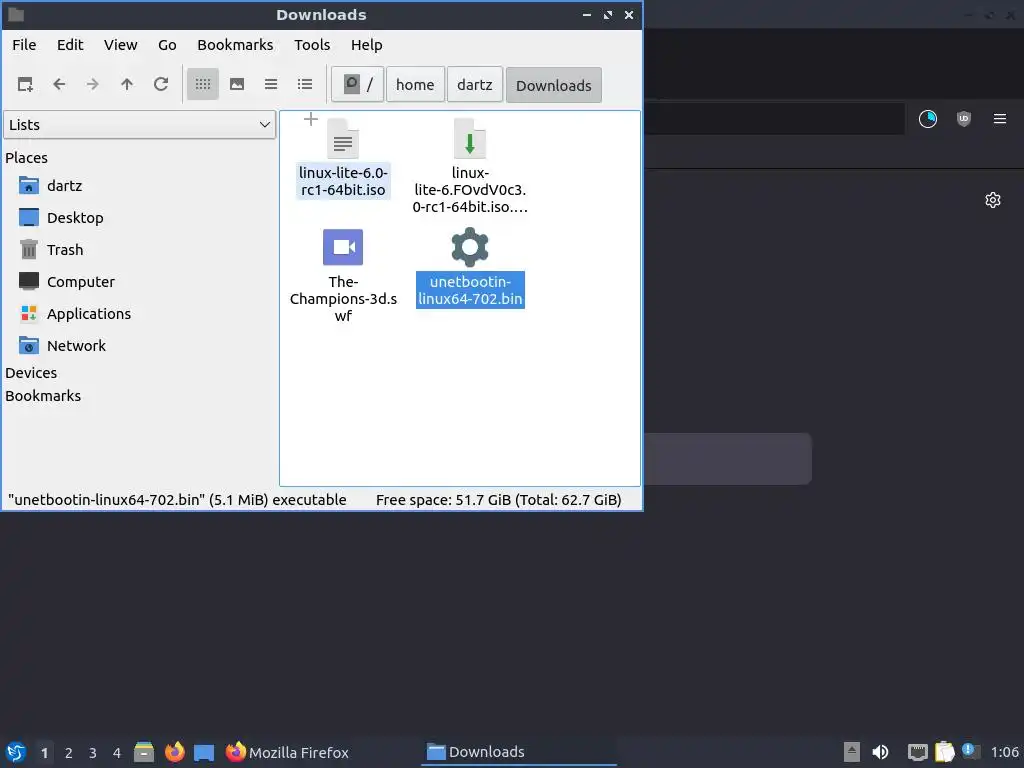
Task: Create a new tab with the toolbar icon
Action: point(25,84)
